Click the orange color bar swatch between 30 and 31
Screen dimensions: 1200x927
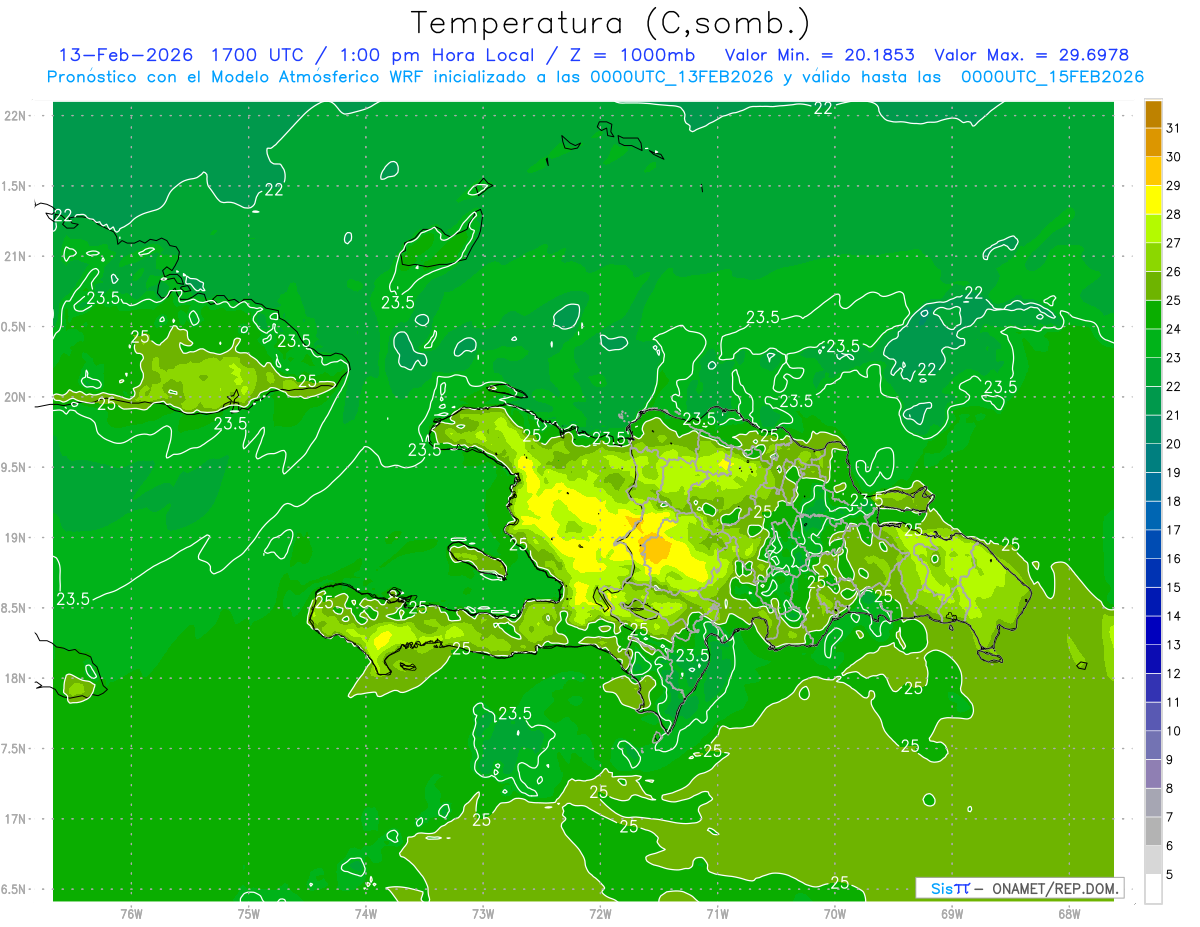pos(1153,142)
